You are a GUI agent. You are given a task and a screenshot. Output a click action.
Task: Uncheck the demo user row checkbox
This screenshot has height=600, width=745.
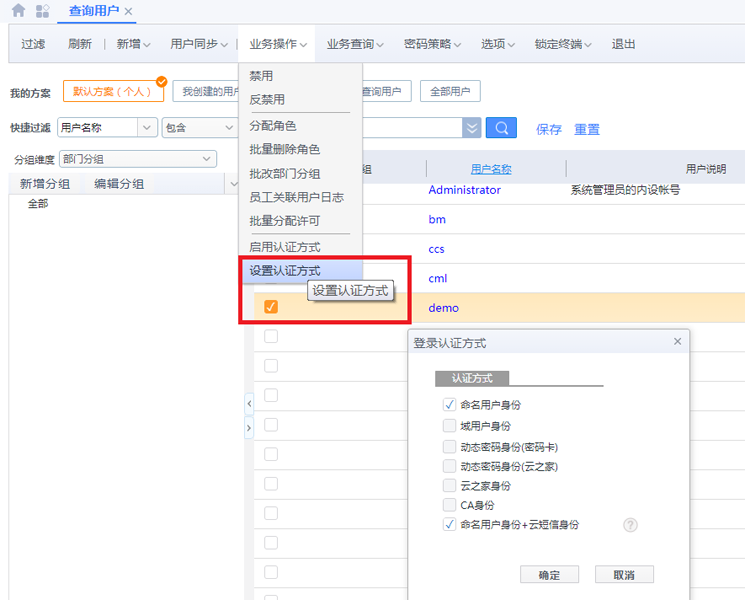point(271,308)
